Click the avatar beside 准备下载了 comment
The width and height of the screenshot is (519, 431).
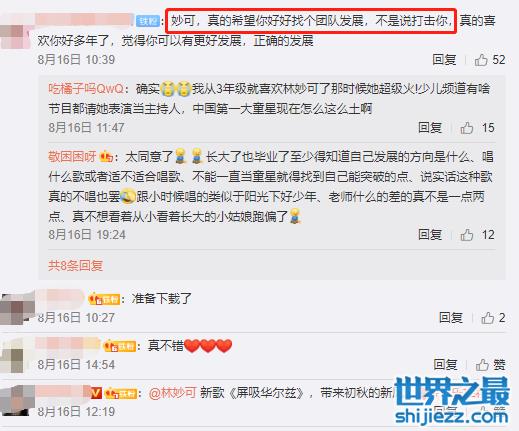tap(17, 308)
